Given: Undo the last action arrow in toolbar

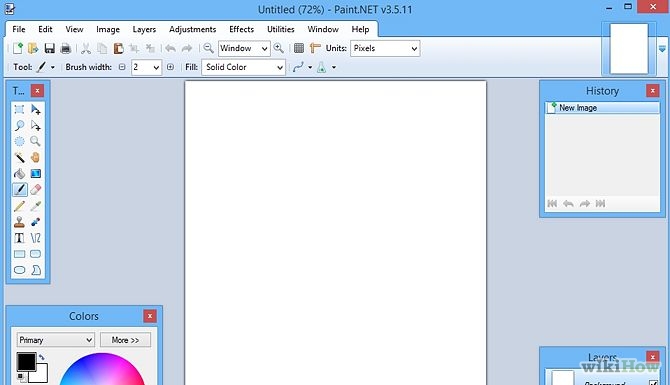Looking at the screenshot, I should point(170,48).
